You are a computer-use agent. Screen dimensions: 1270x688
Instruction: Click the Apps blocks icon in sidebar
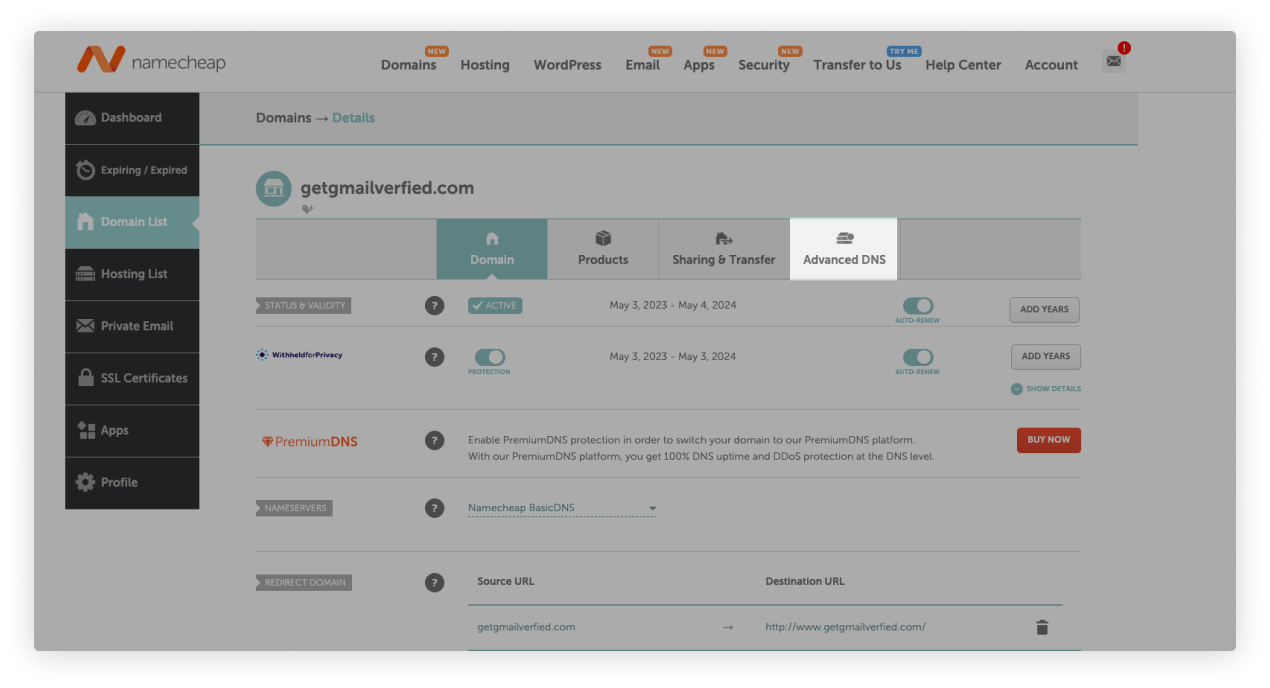click(x=86, y=430)
